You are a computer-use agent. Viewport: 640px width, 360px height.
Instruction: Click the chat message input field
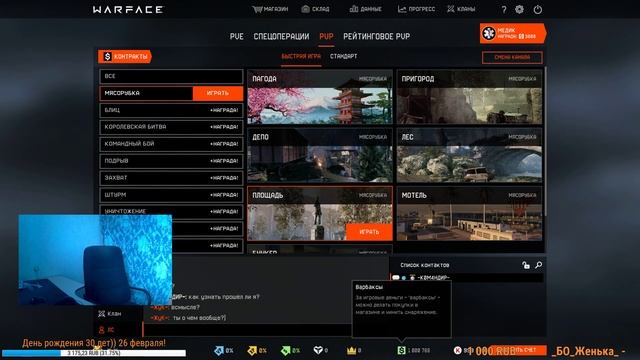247,330
